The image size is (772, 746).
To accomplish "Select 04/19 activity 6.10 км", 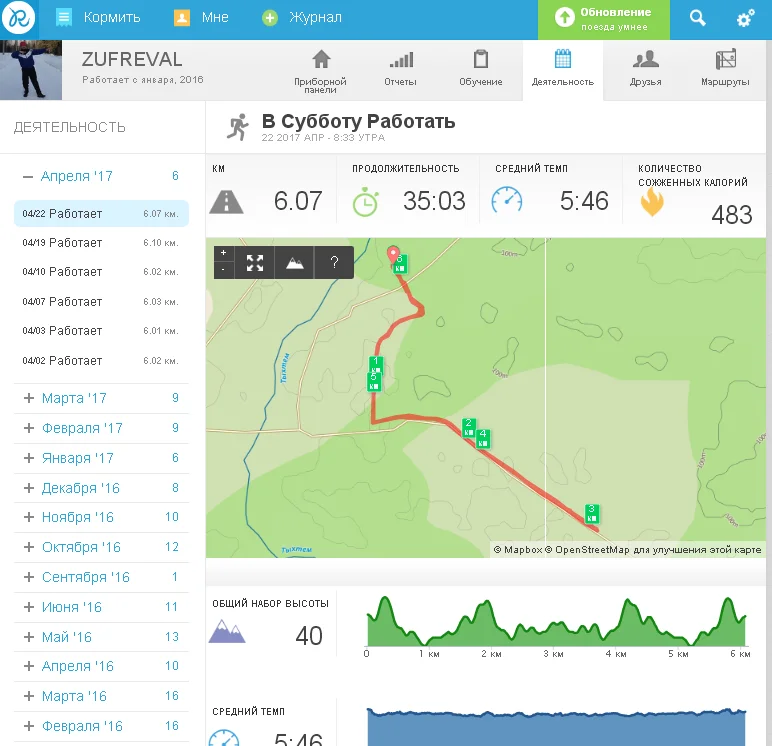I will tap(101, 243).
